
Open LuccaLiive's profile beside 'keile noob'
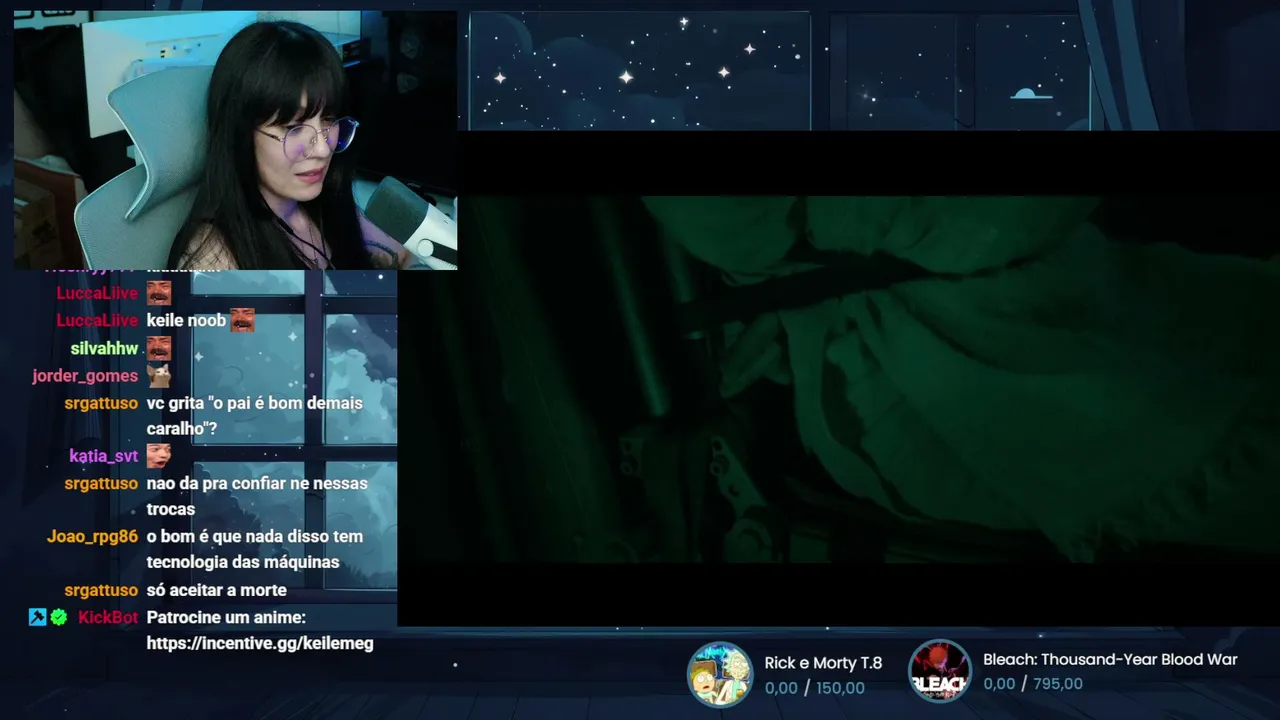(97, 320)
